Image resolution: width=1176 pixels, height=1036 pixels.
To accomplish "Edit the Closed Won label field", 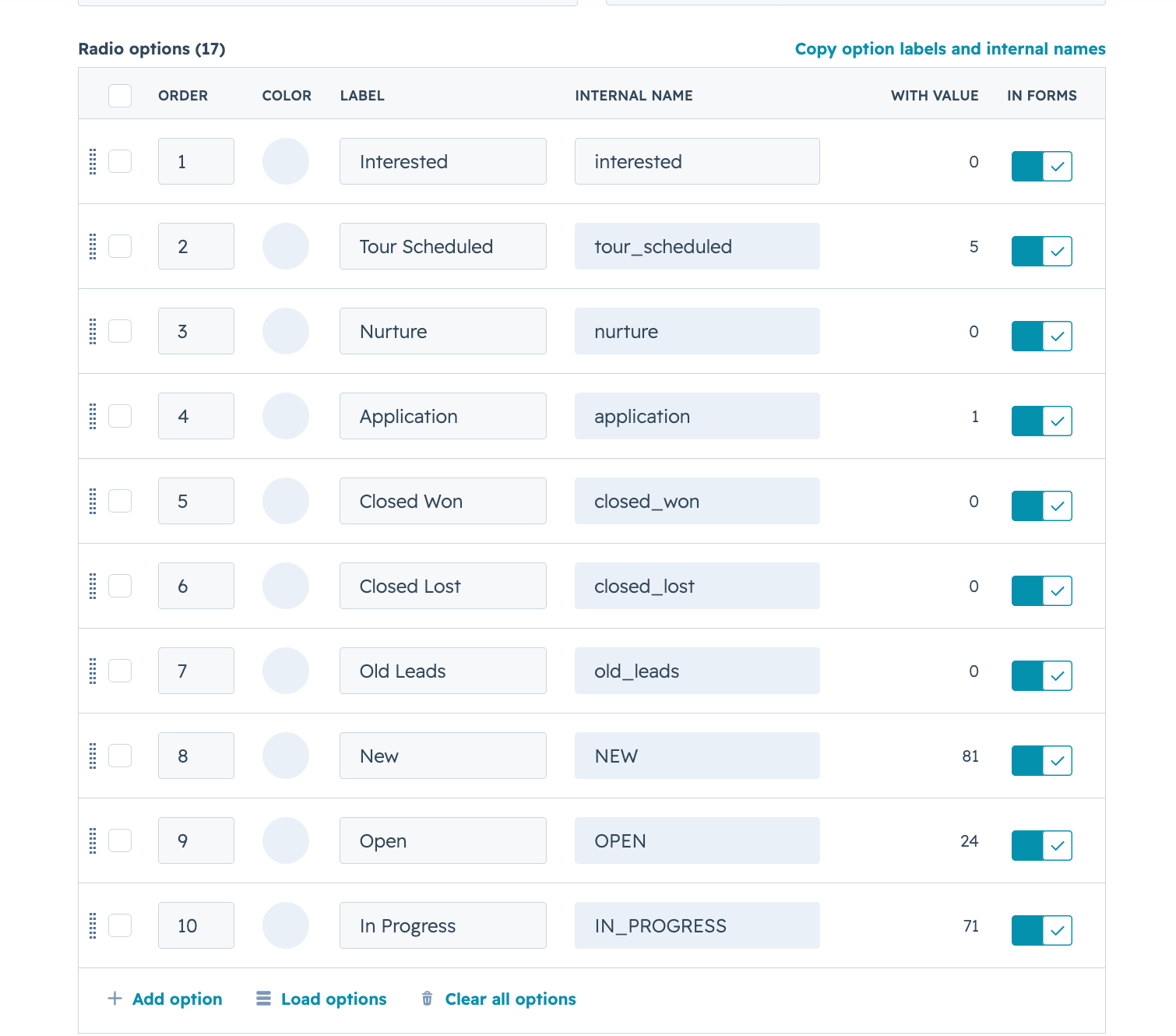I will [443, 501].
